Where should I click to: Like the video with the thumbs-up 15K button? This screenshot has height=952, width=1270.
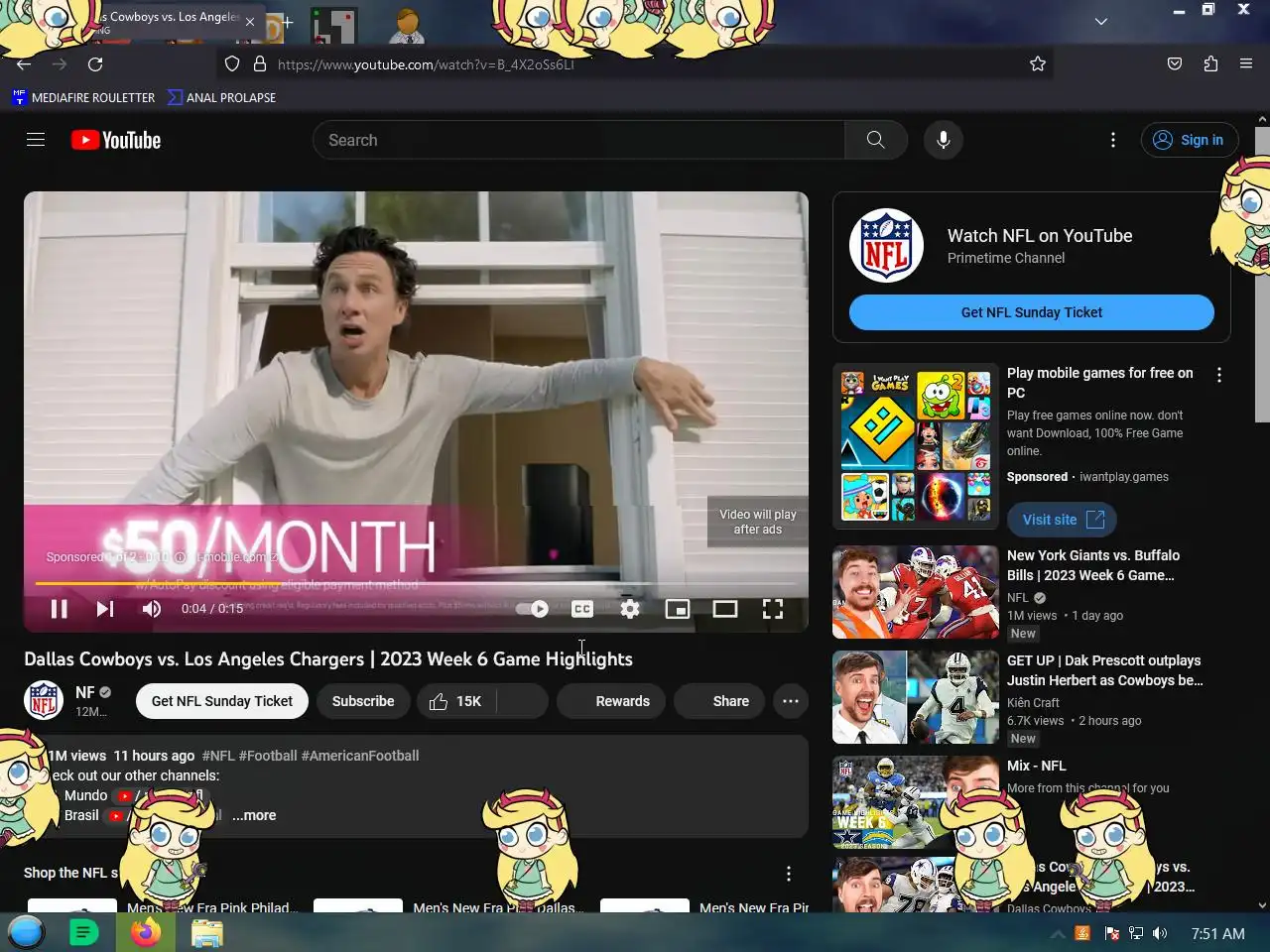tap(455, 701)
